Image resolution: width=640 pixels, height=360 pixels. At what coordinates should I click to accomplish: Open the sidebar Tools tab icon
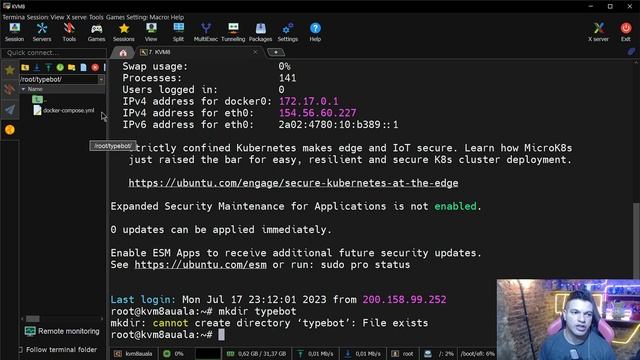pyautogui.click(x=10, y=89)
